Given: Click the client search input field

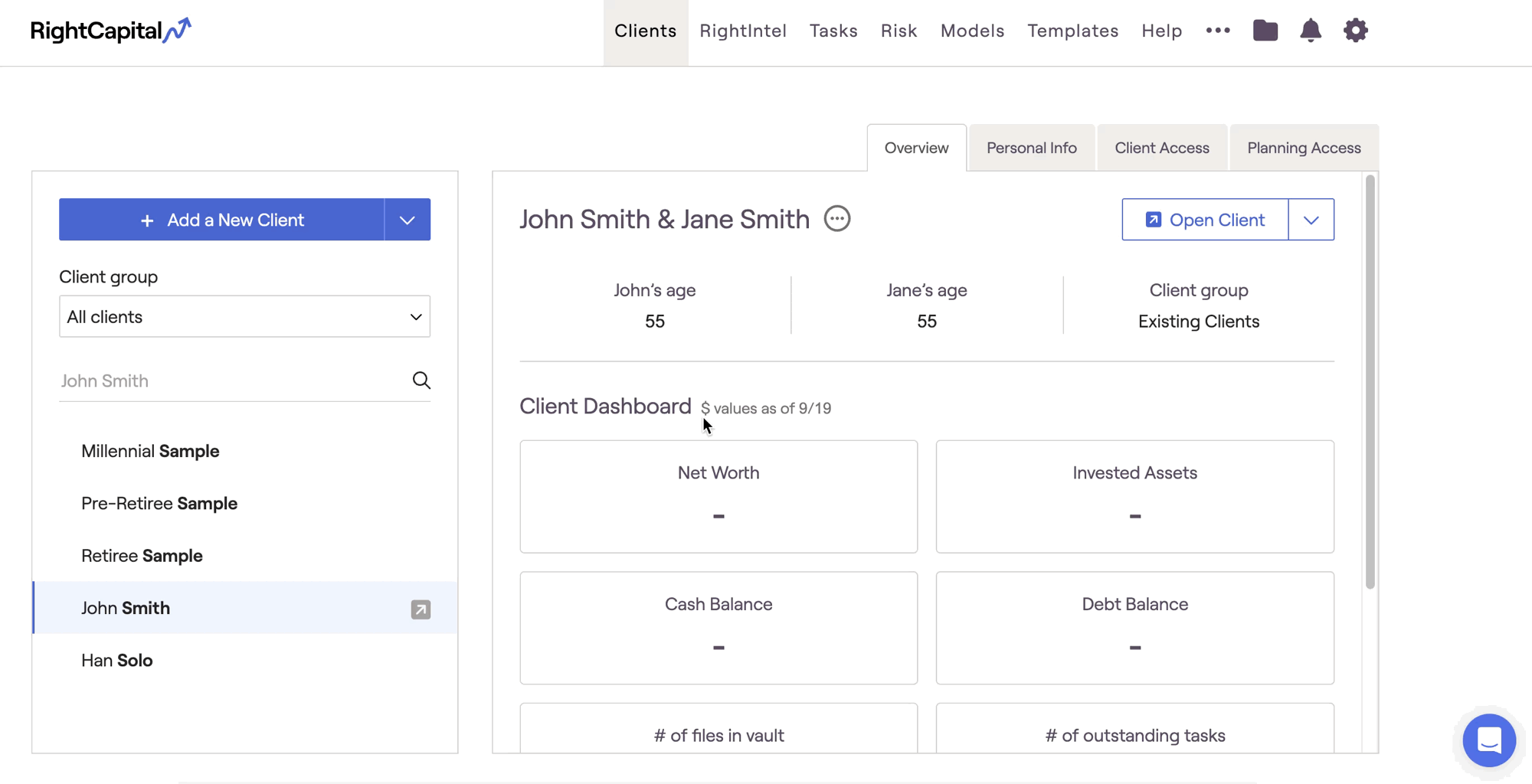Looking at the screenshot, I should point(230,381).
